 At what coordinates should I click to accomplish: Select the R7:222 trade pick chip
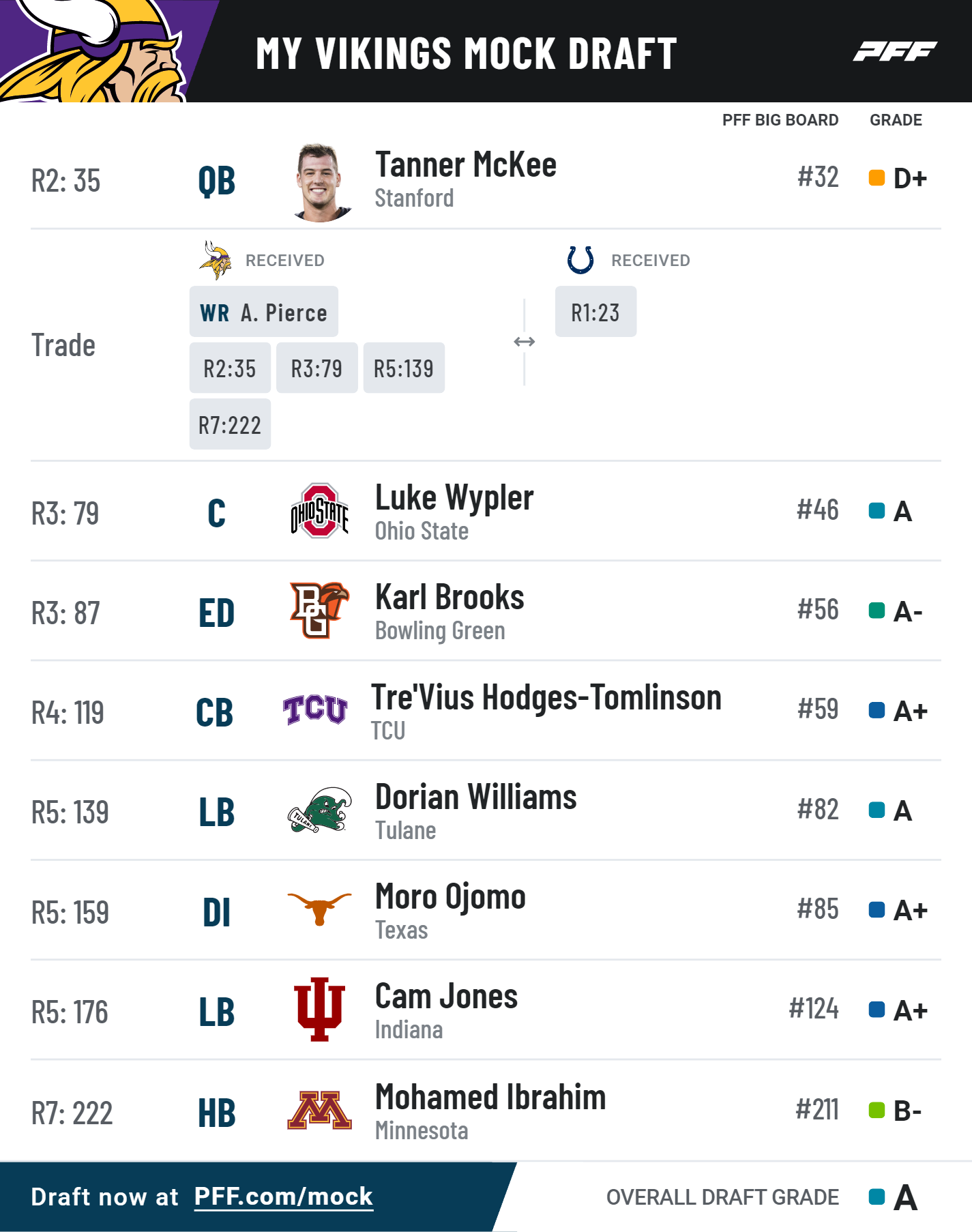pos(230,425)
